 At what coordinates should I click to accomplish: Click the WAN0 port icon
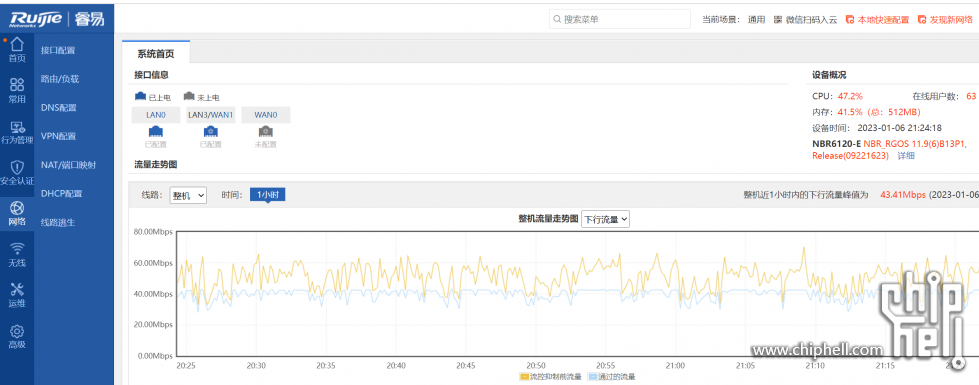point(265,132)
